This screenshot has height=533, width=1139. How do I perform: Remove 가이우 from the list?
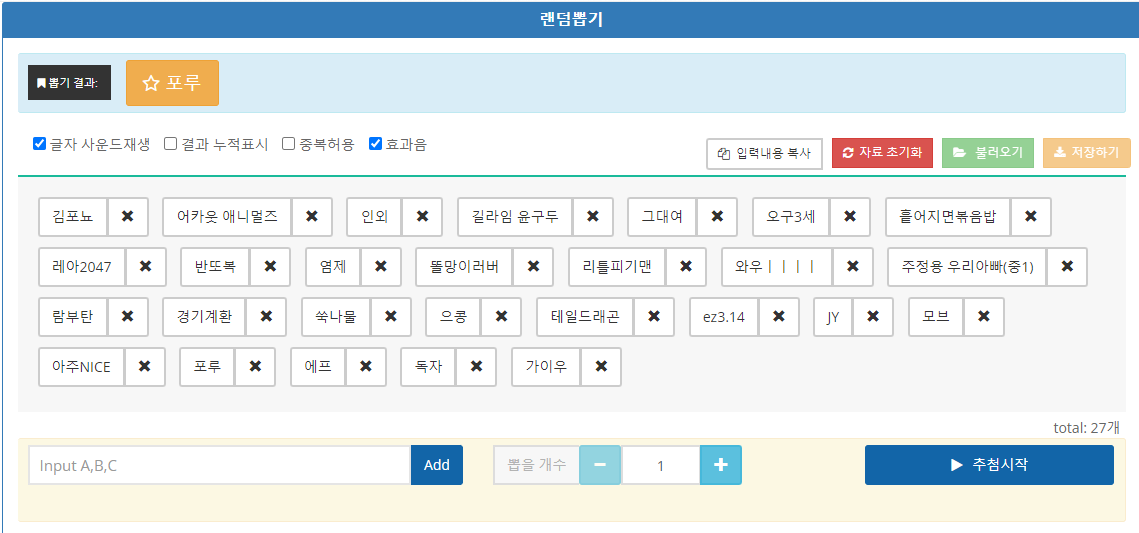(600, 367)
